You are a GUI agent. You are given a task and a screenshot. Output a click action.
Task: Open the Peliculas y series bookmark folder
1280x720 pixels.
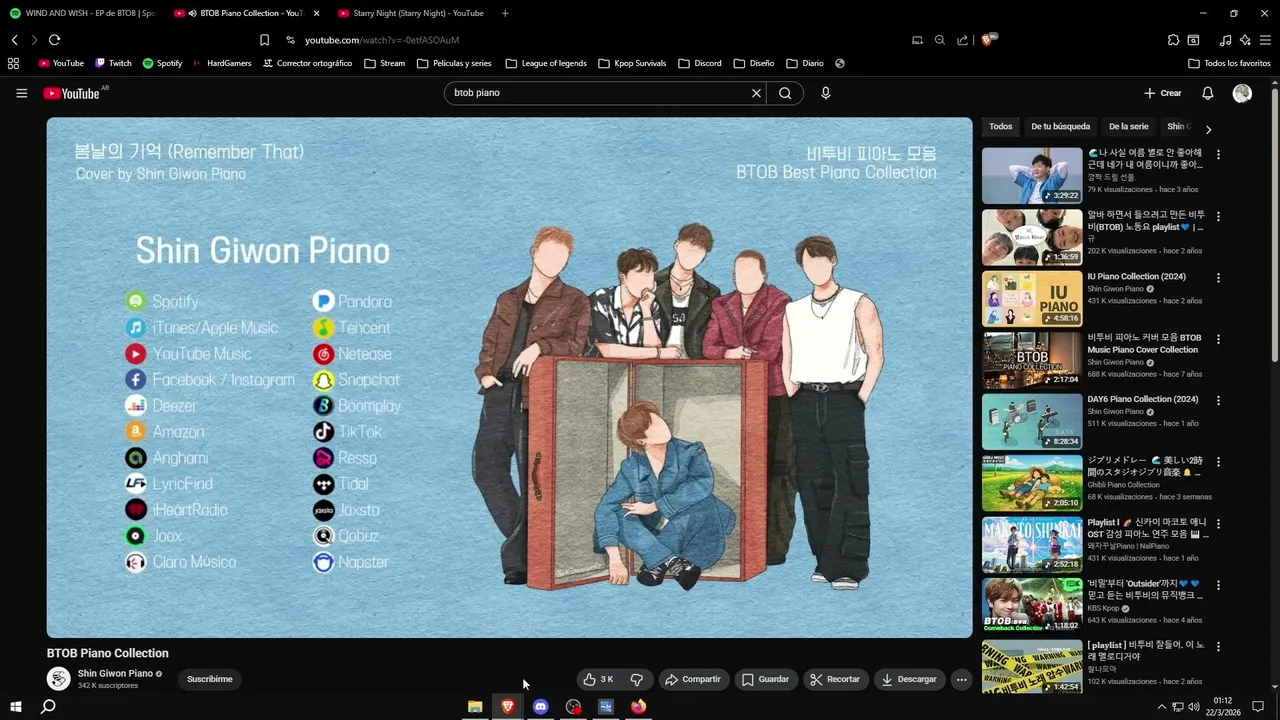point(454,63)
